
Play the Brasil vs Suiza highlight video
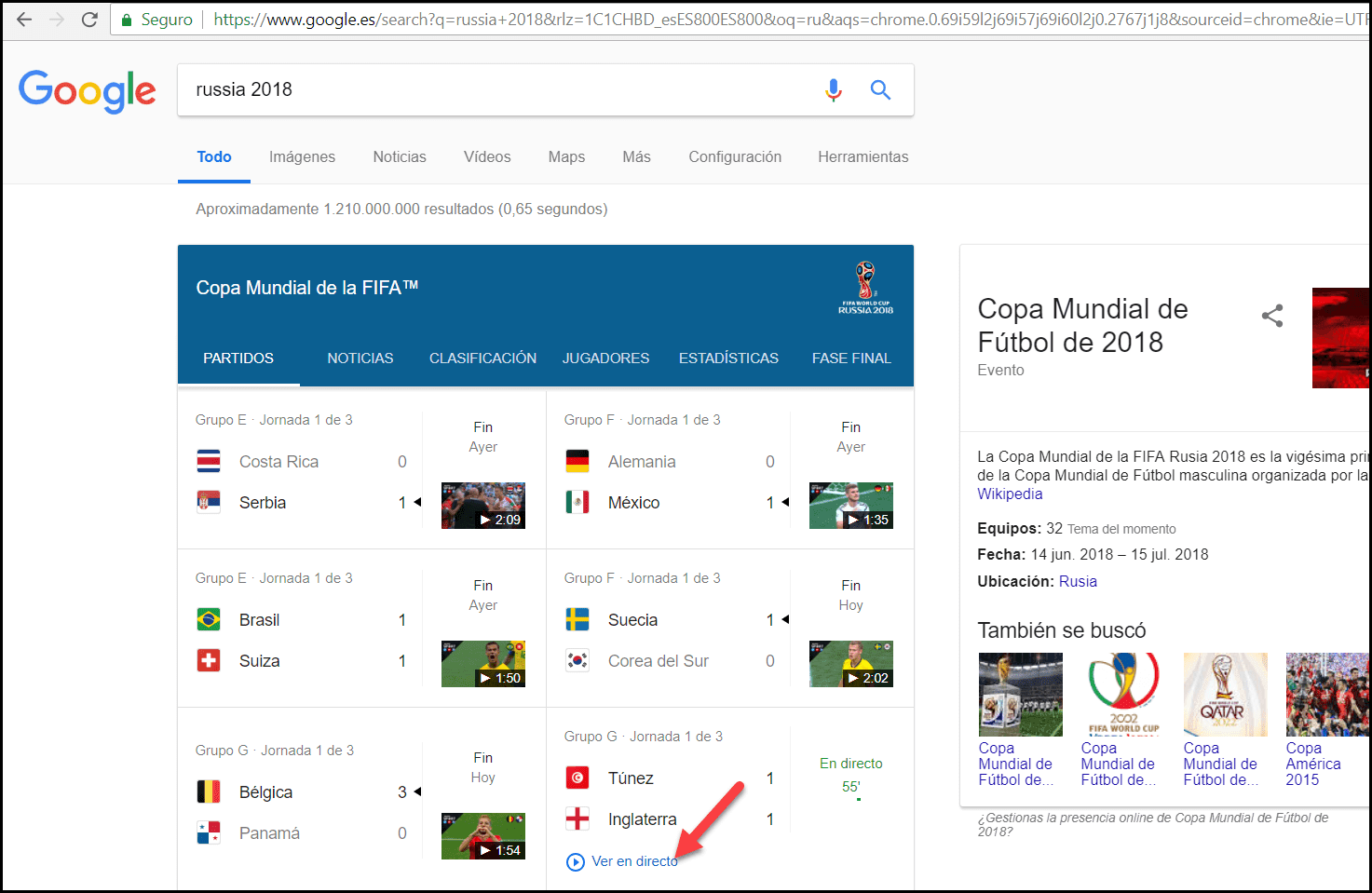point(482,664)
